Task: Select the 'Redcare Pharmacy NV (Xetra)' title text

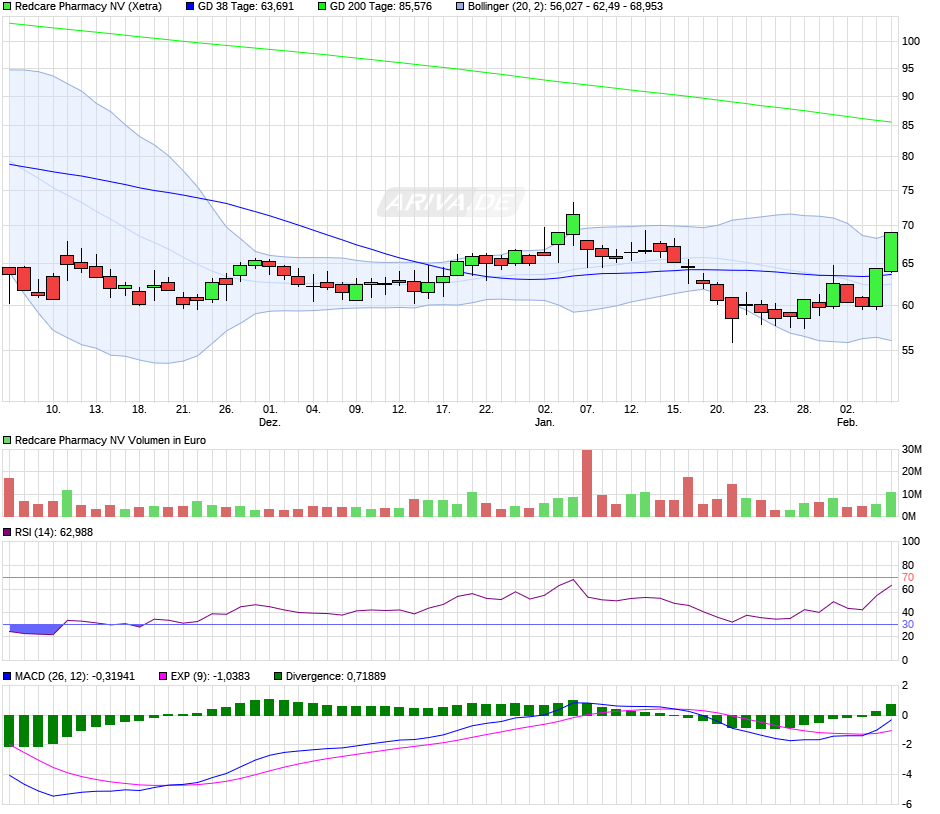Action: coord(88,7)
